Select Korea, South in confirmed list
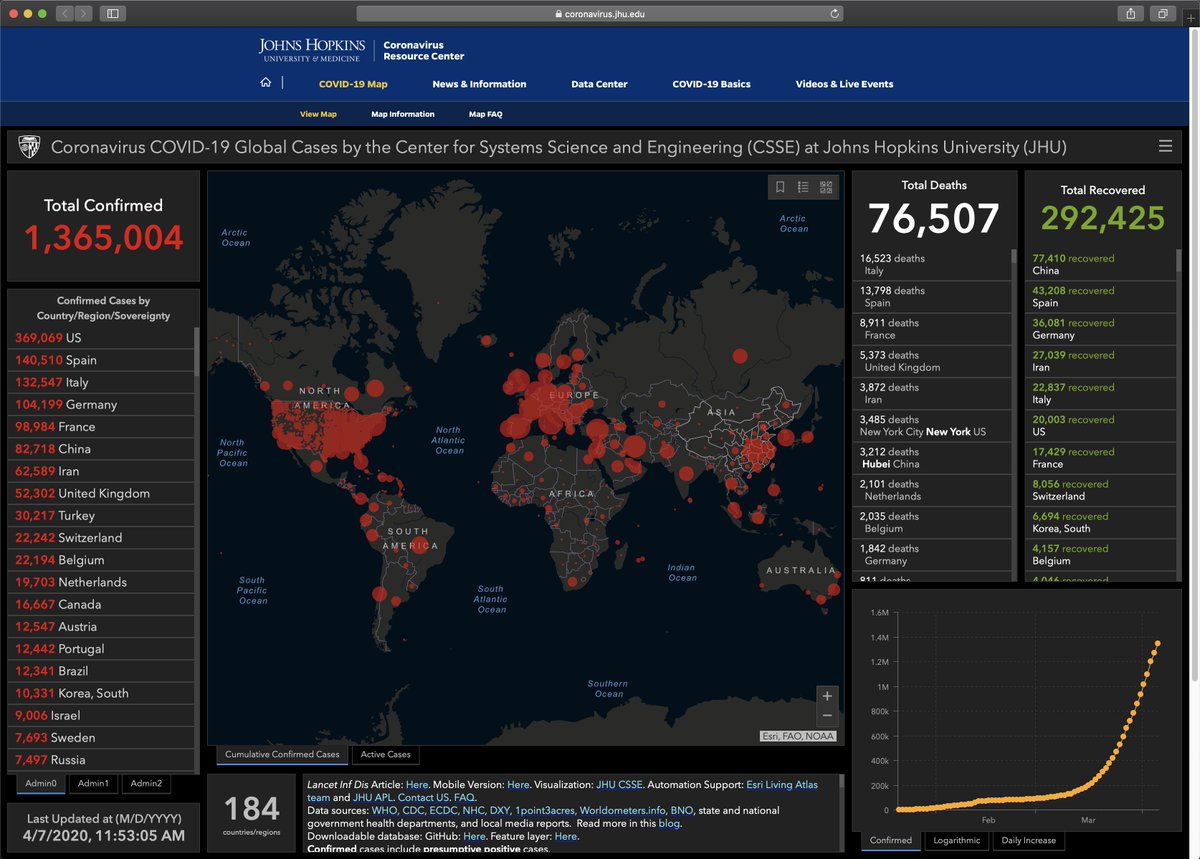Viewport: 1200px width, 859px height. point(100,693)
